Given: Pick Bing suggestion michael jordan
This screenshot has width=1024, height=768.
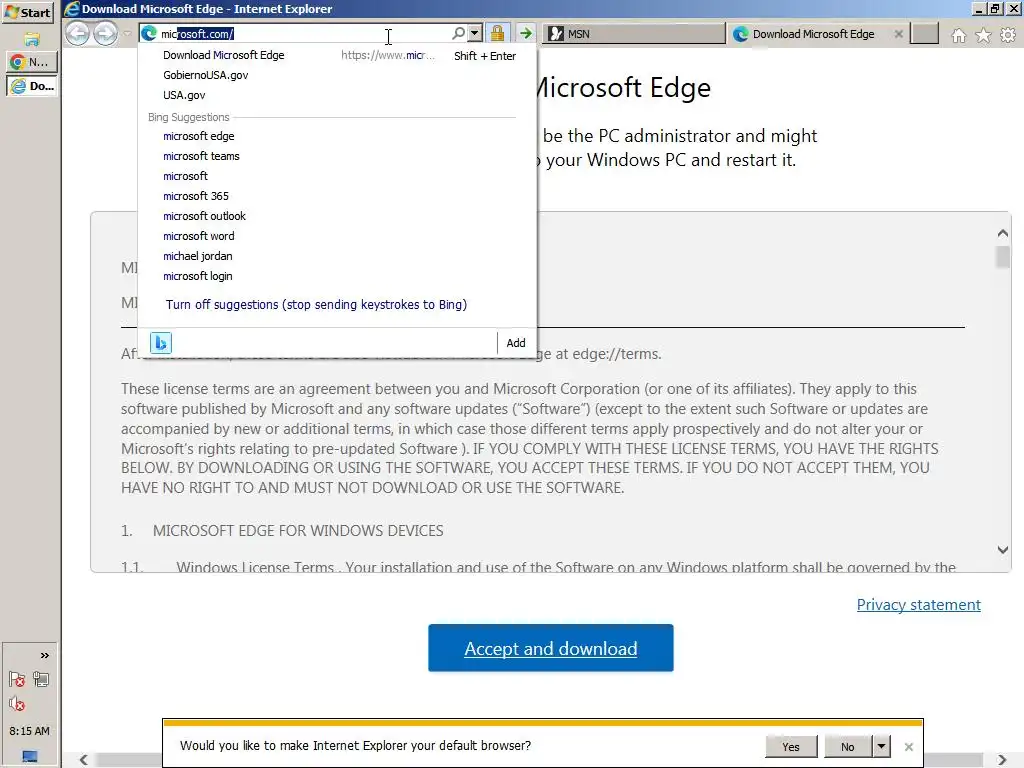Looking at the screenshot, I should point(339,256).
